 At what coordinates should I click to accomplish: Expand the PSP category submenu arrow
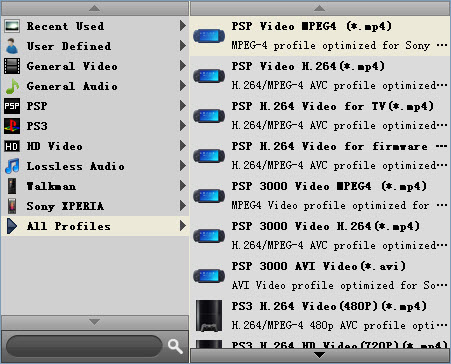pyautogui.click(x=183, y=106)
